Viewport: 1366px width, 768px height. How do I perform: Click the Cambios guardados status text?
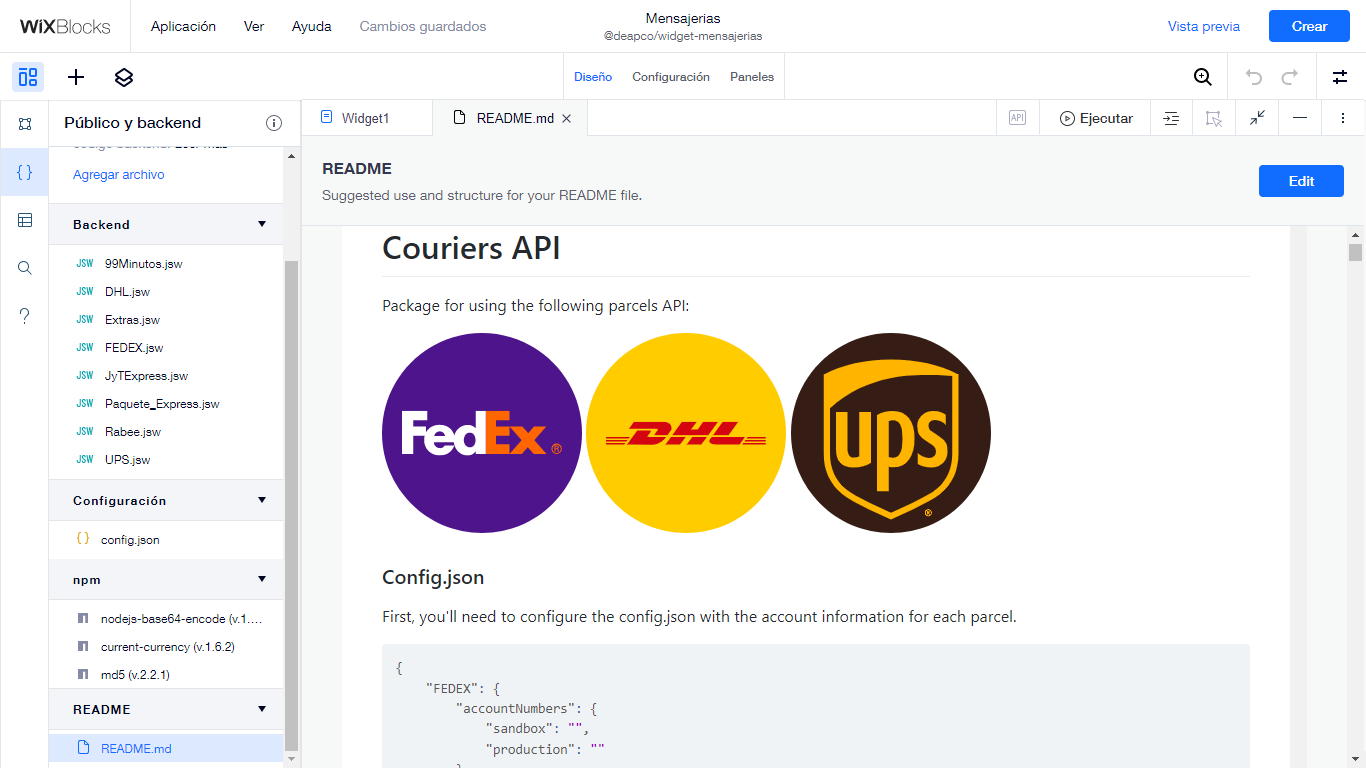tap(423, 27)
